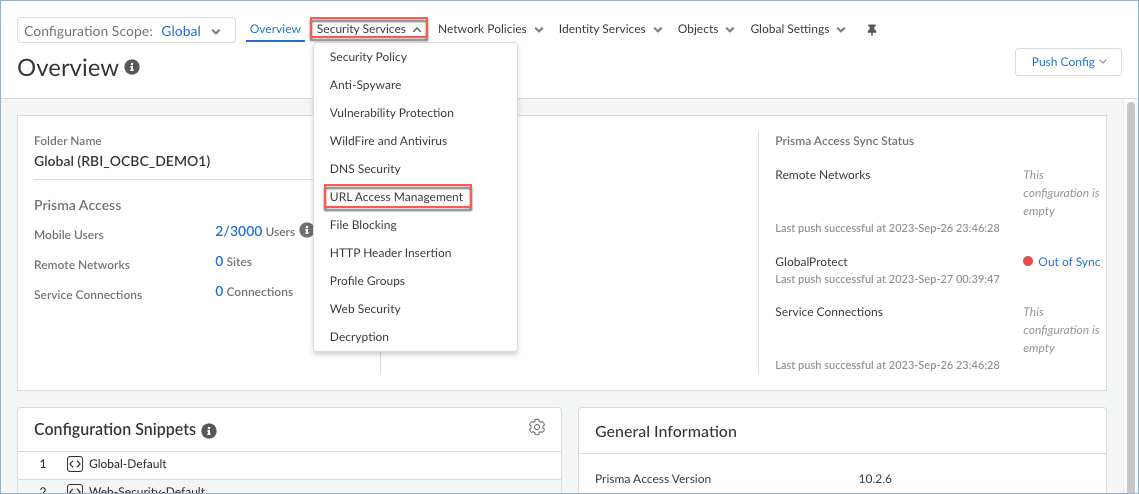Open the 2/3000 mobile users link
This screenshot has height=494, width=1139.
pyautogui.click(x=238, y=231)
